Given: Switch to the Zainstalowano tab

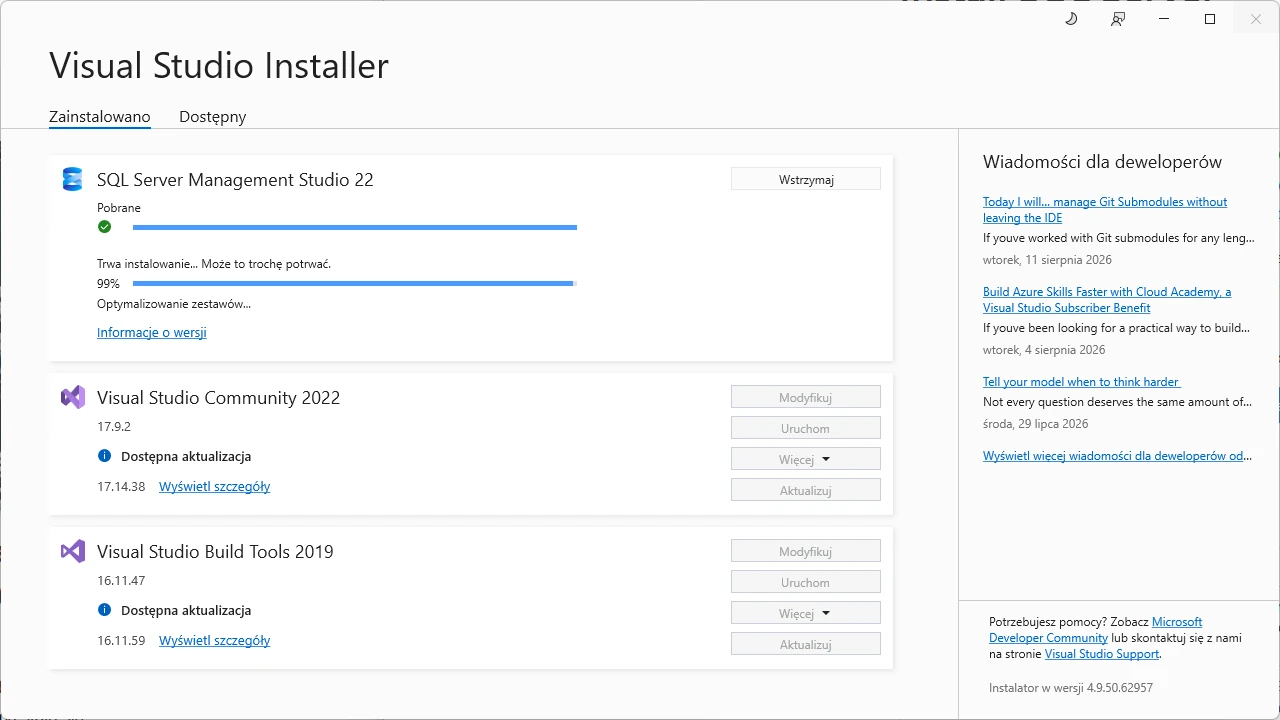Looking at the screenshot, I should click(x=100, y=117).
